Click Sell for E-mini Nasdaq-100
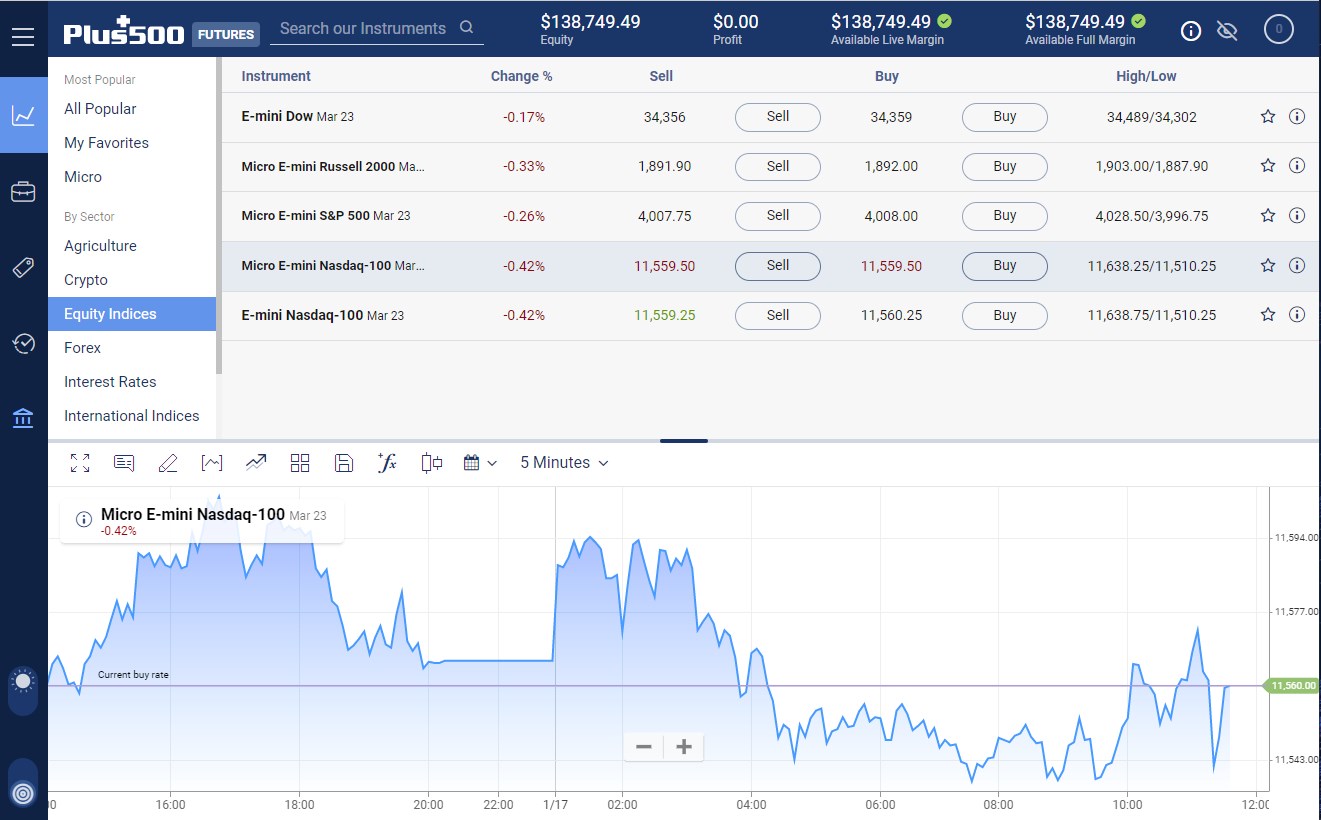The height and width of the screenshot is (820, 1321). (777, 315)
